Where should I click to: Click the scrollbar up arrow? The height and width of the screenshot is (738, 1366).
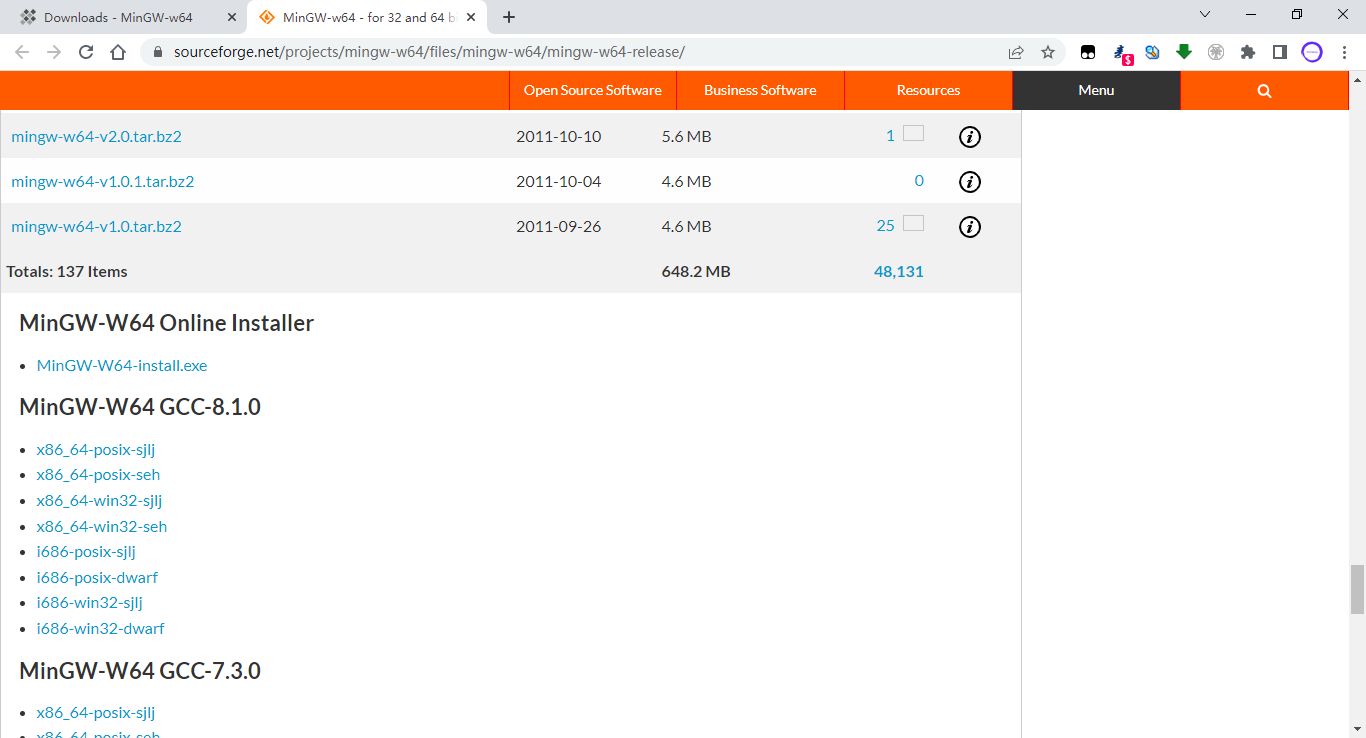[x=1357, y=79]
